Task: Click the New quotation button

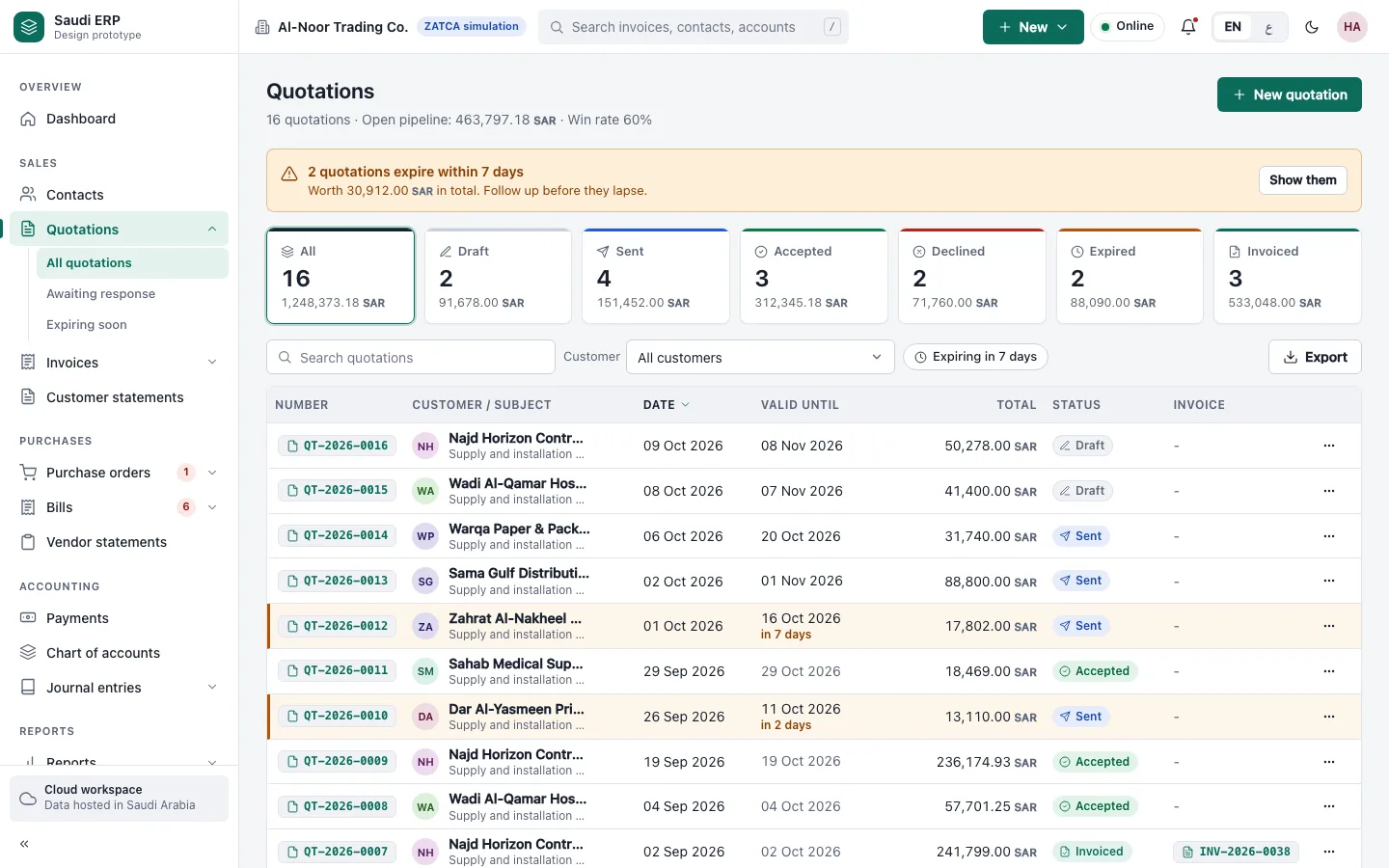Action: coord(1290,95)
